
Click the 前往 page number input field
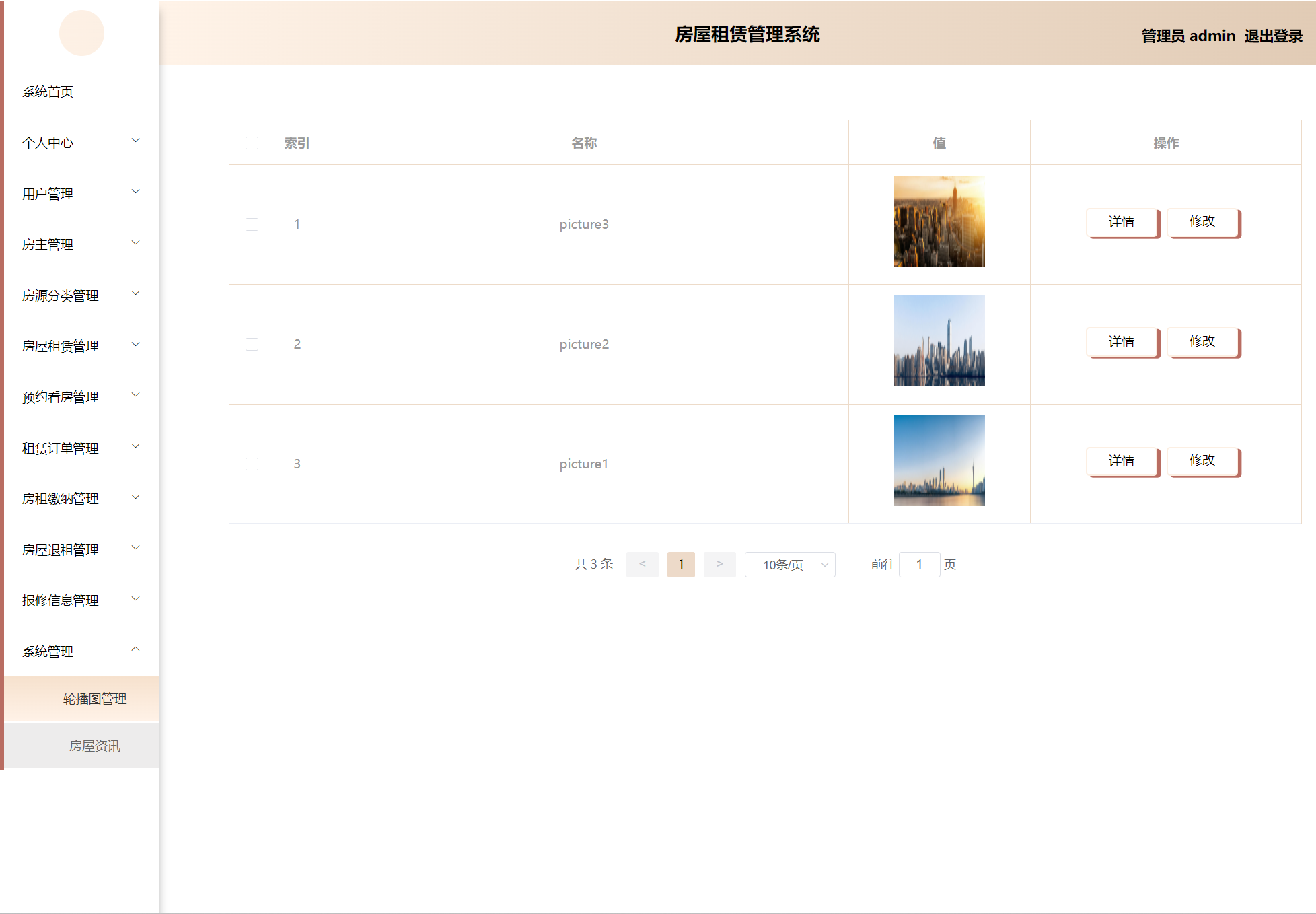click(x=919, y=565)
